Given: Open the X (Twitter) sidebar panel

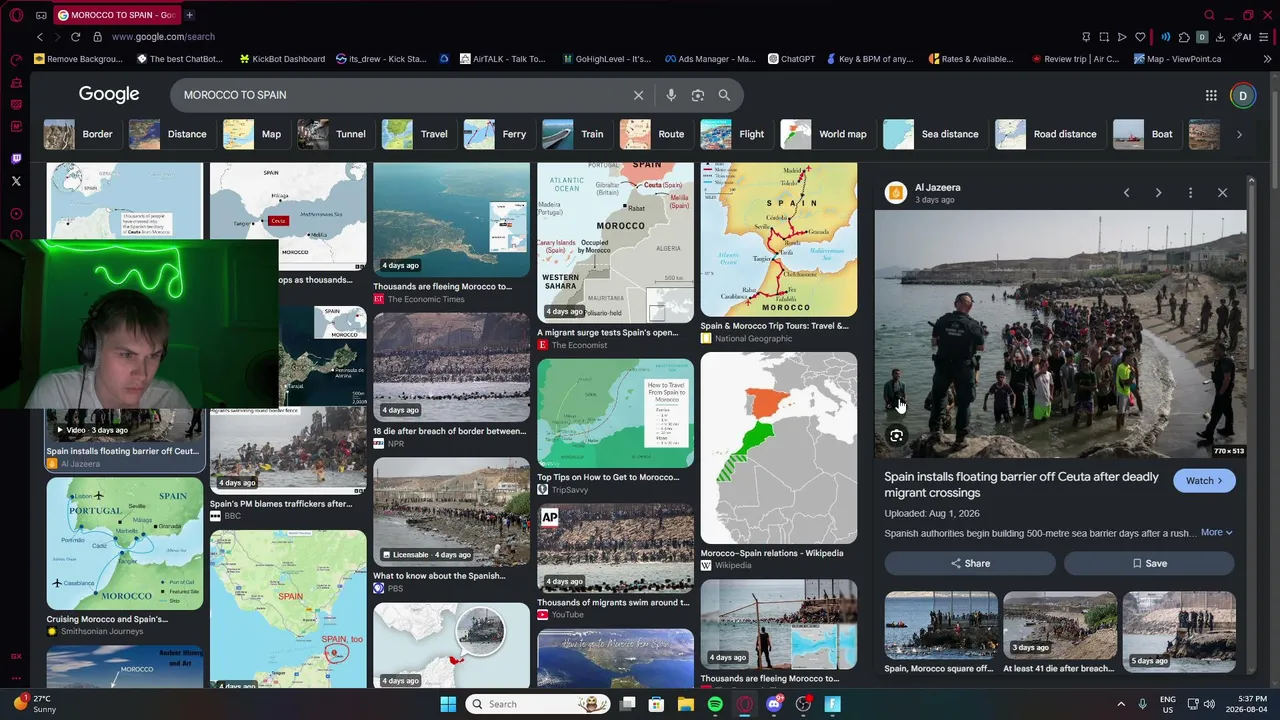Looking at the screenshot, I should click(16, 181).
